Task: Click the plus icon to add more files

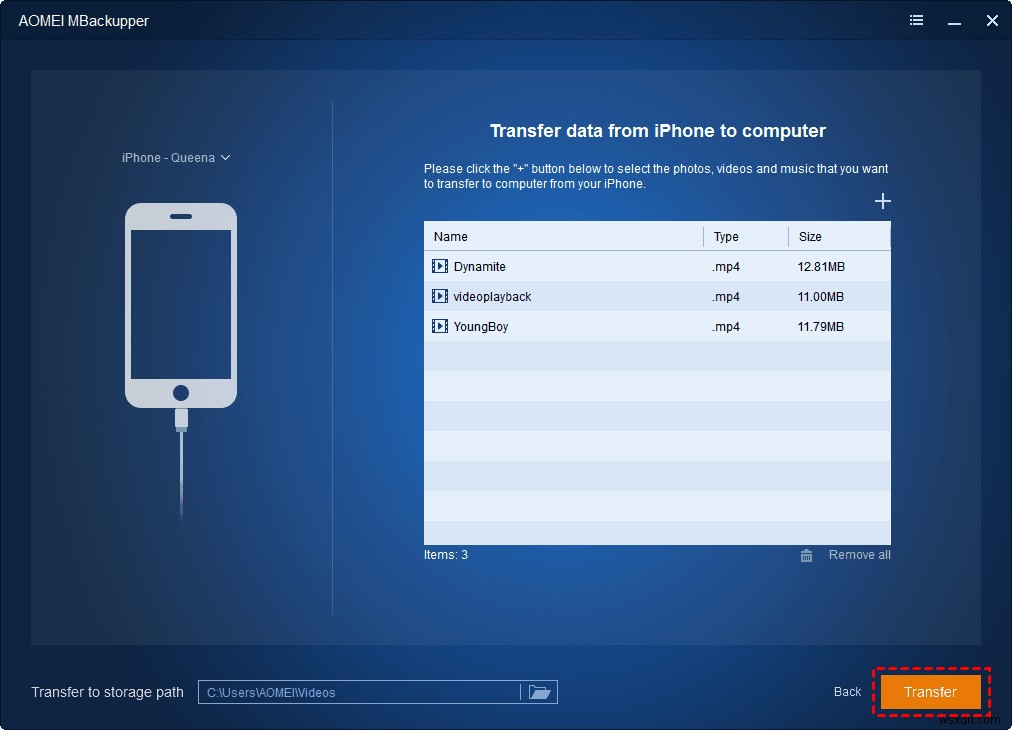Action: pyautogui.click(x=882, y=200)
